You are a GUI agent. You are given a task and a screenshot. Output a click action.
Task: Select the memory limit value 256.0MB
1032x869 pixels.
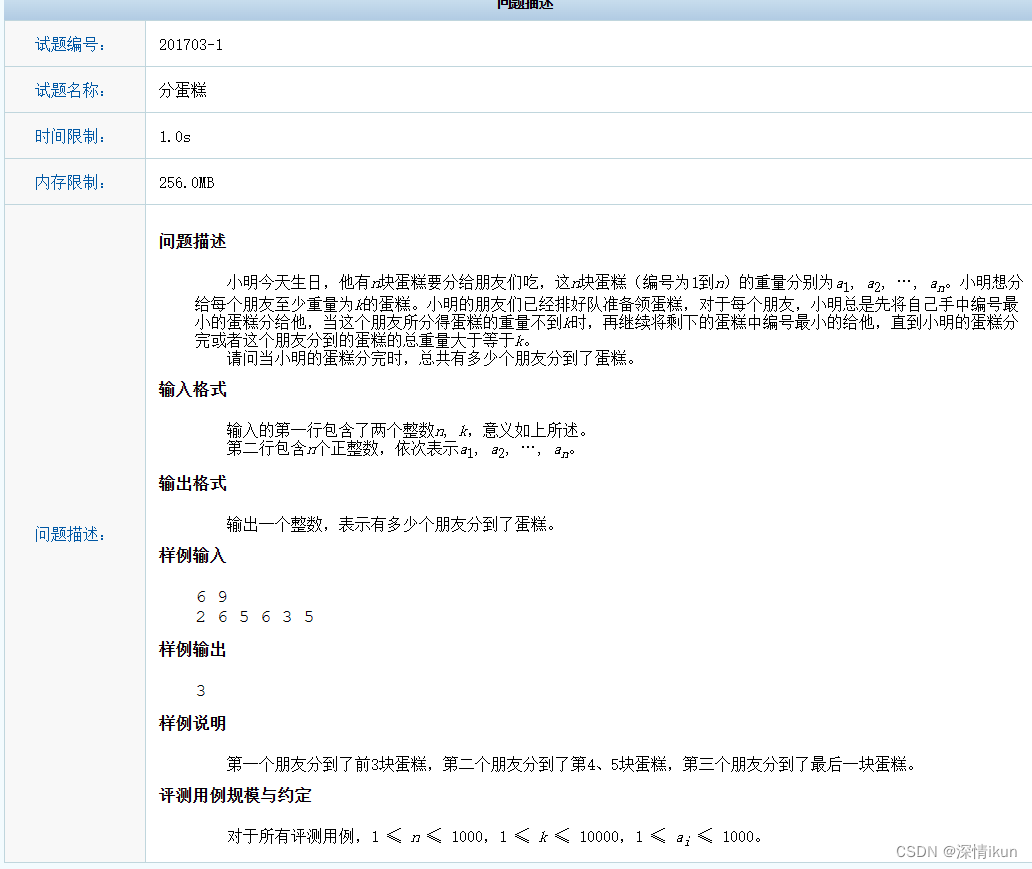point(187,183)
